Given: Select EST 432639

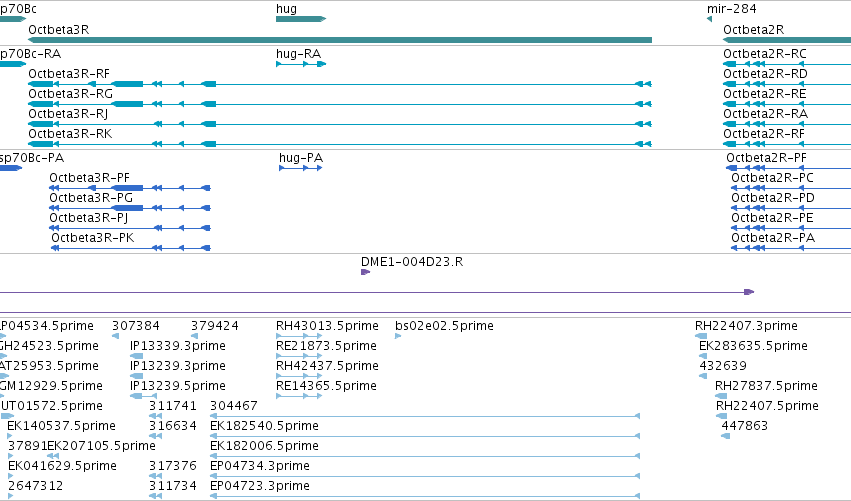Looking at the screenshot, I should pyautogui.click(x=723, y=366).
